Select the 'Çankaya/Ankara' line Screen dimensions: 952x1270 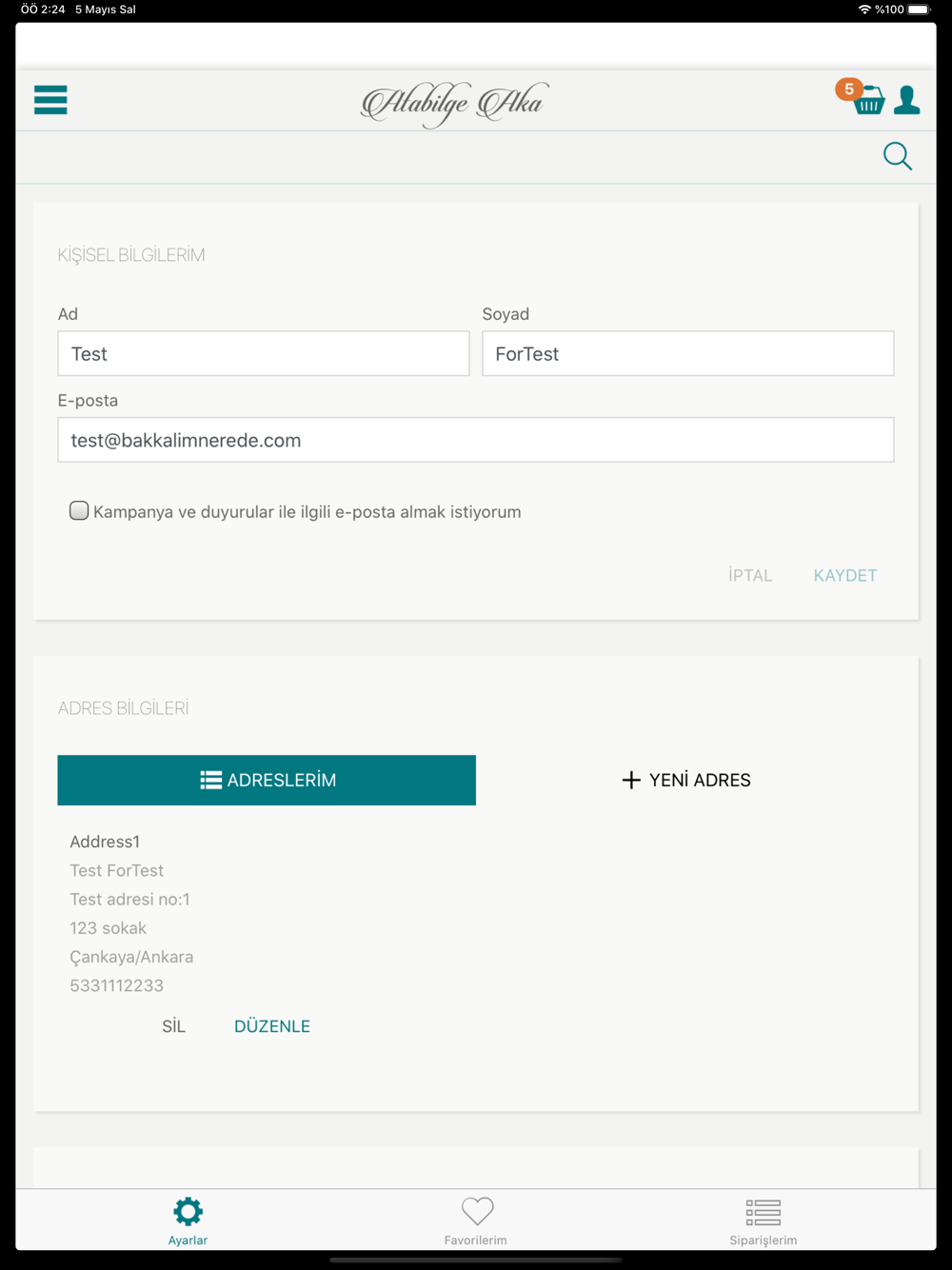(x=131, y=957)
